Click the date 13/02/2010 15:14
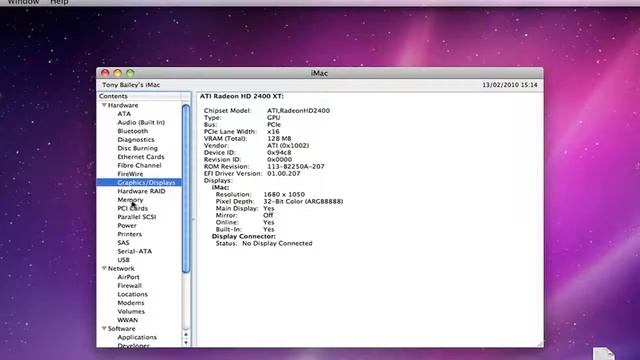The width and height of the screenshot is (640, 360). pyautogui.click(x=510, y=85)
